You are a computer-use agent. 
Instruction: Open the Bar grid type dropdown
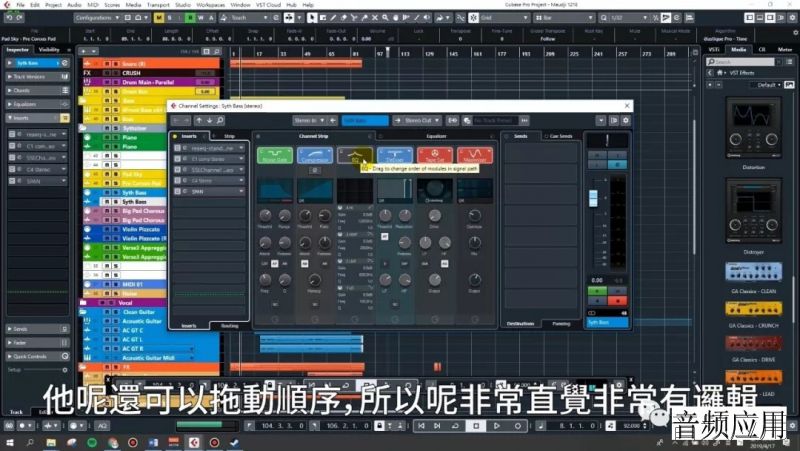click(564, 18)
